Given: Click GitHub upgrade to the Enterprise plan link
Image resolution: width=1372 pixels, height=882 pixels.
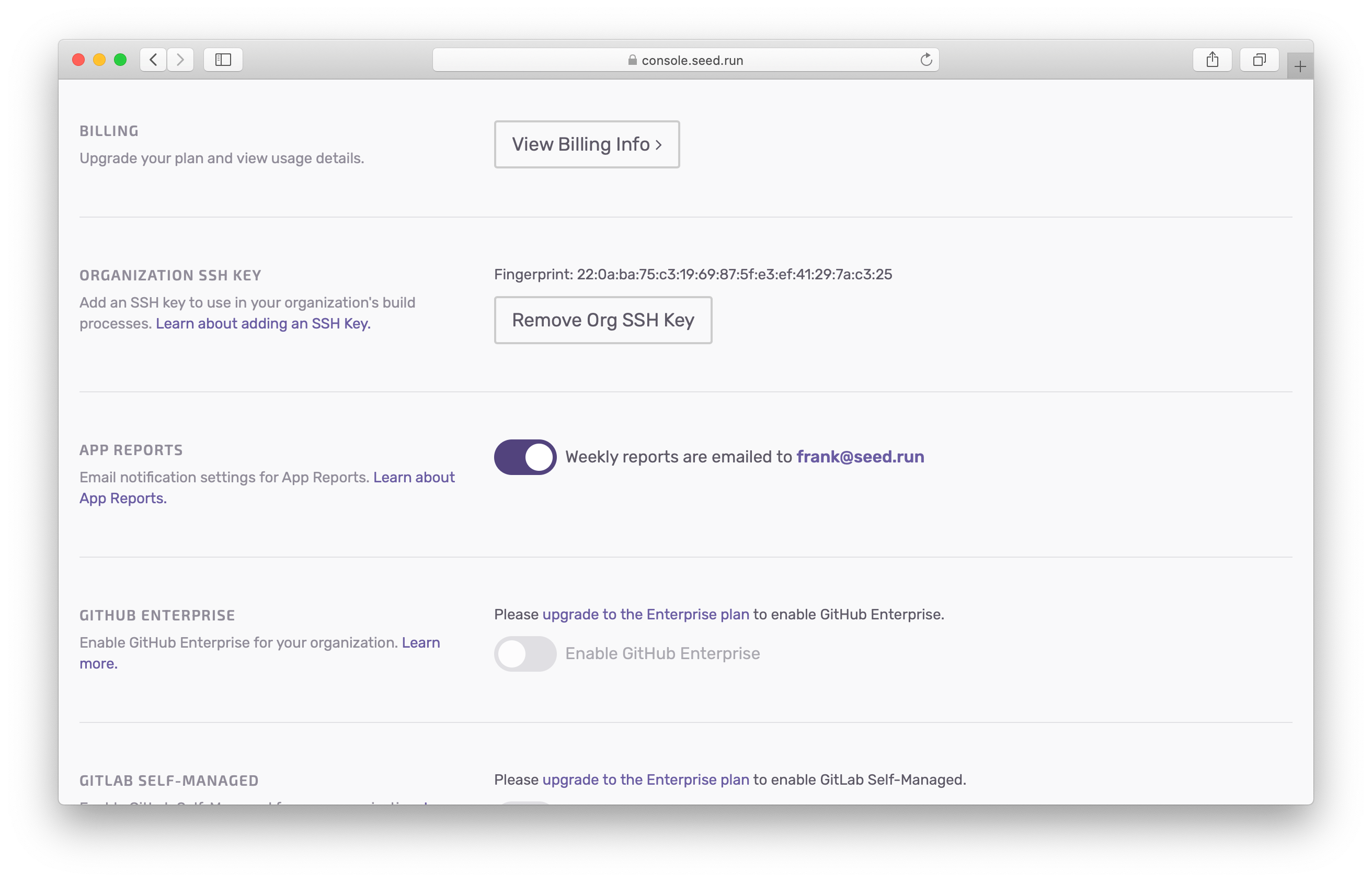Looking at the screenshot, I should [645, 615].
